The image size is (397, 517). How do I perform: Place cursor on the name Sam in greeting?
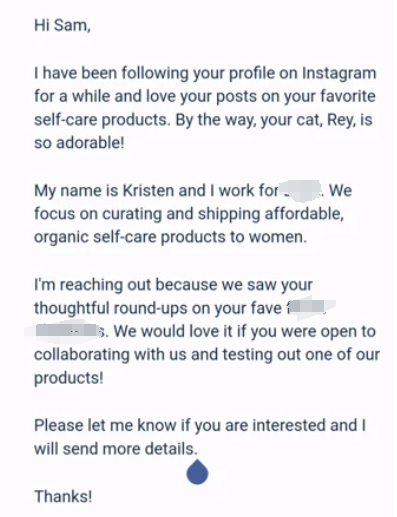72,25
